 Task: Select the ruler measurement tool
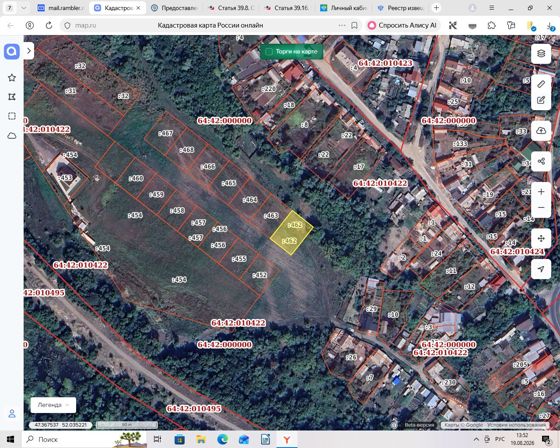(541, 84)
